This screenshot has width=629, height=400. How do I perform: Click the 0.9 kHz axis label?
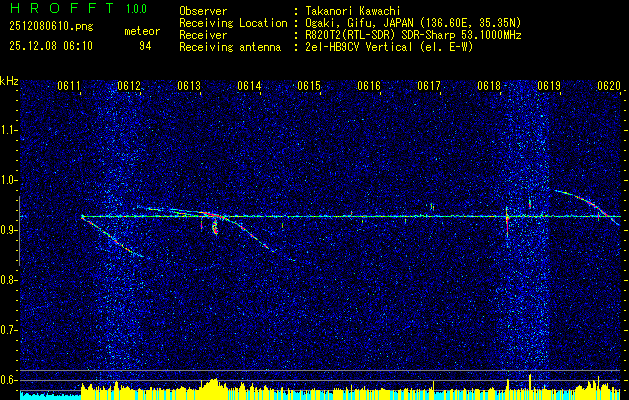pyautogui.click(x=9, y=230)
